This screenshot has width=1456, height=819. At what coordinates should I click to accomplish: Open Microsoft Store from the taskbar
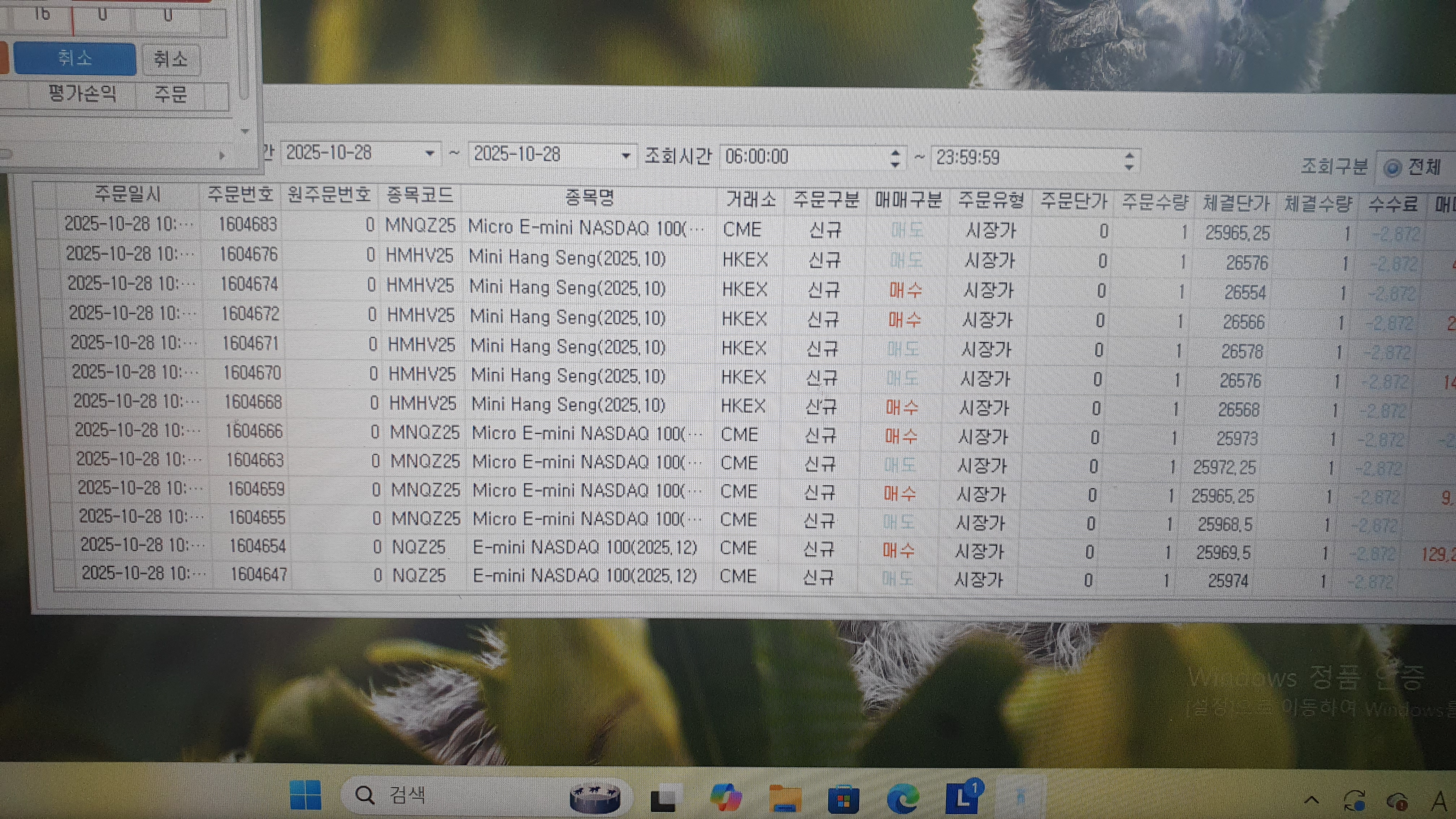click(x=843, y=800)
